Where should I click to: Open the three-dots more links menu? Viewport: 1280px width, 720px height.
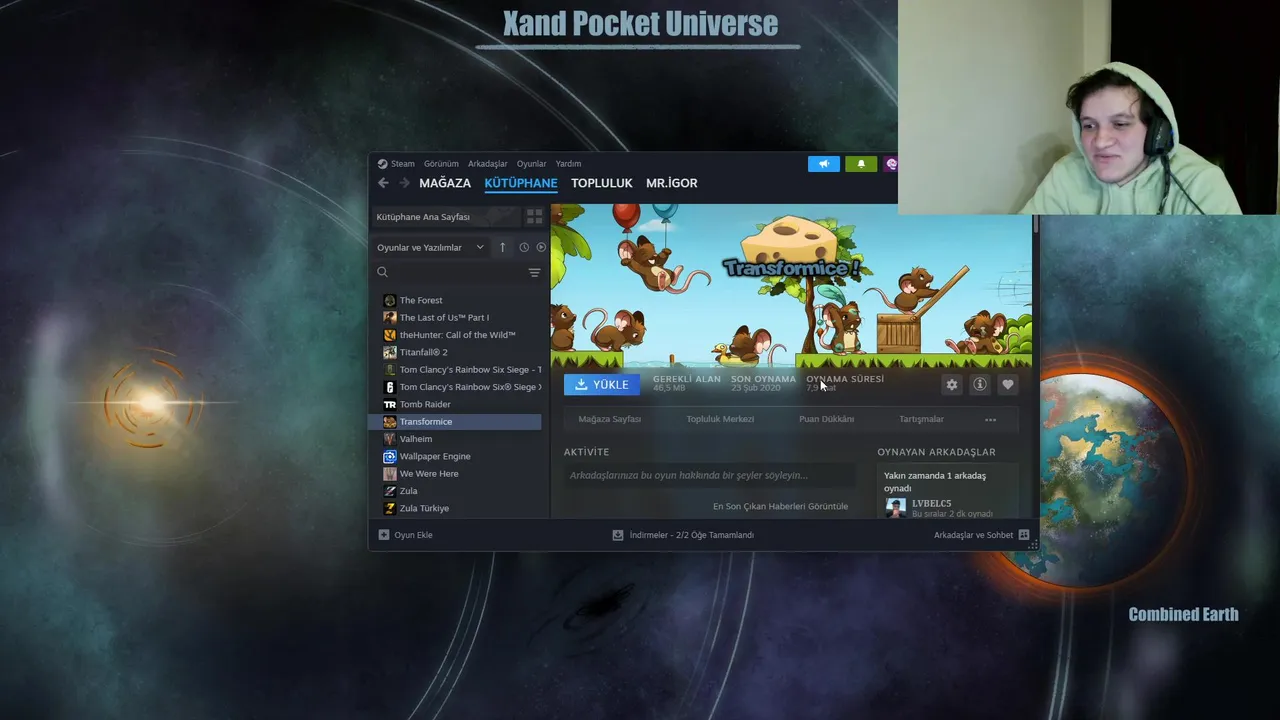tap(990, 419)
